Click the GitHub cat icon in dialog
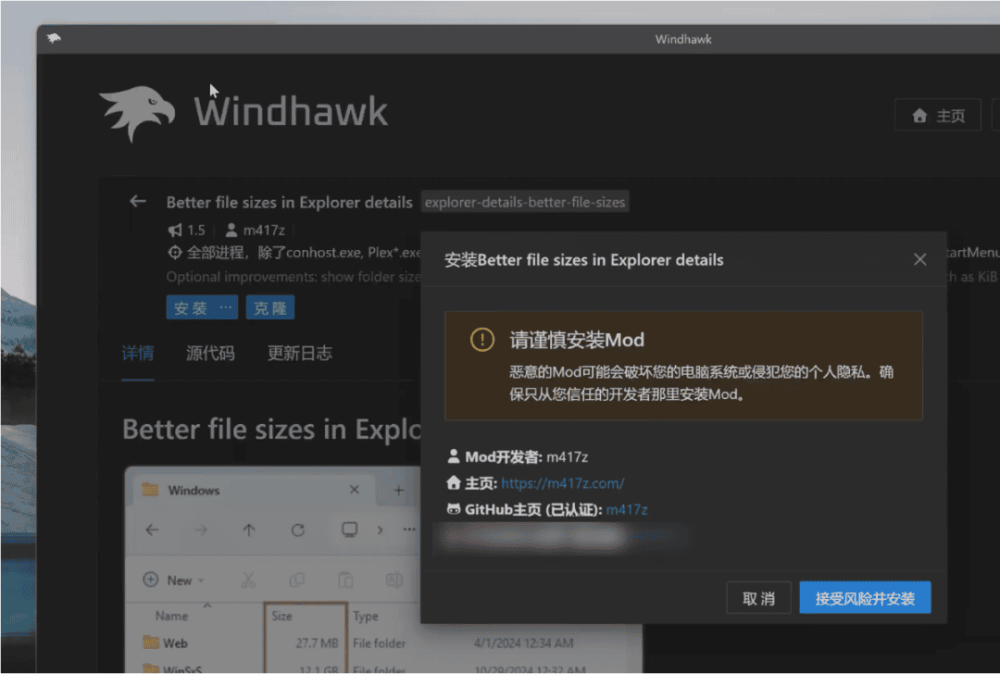The width and height of the screenshot is (1000, 674). click(x=453, y=509)
